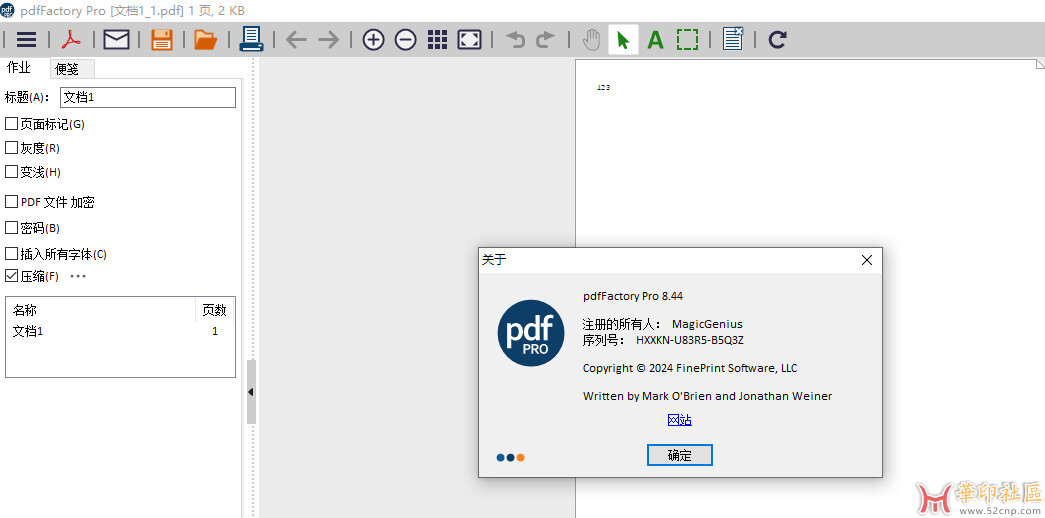
Task: Save the PDF with the floppy disk icon
Action: pos(161,39)
